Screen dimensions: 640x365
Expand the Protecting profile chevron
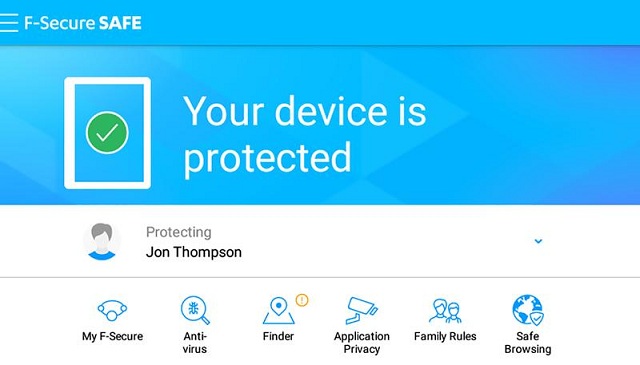click(538, 241)
